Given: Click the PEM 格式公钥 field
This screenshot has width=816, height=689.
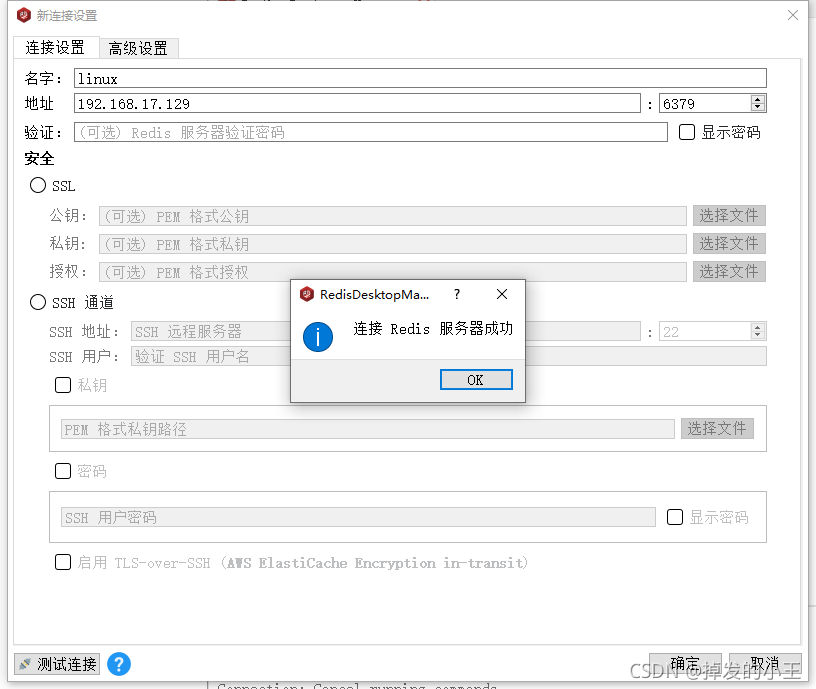Looking at the screenshot, I should coord(393,215).
